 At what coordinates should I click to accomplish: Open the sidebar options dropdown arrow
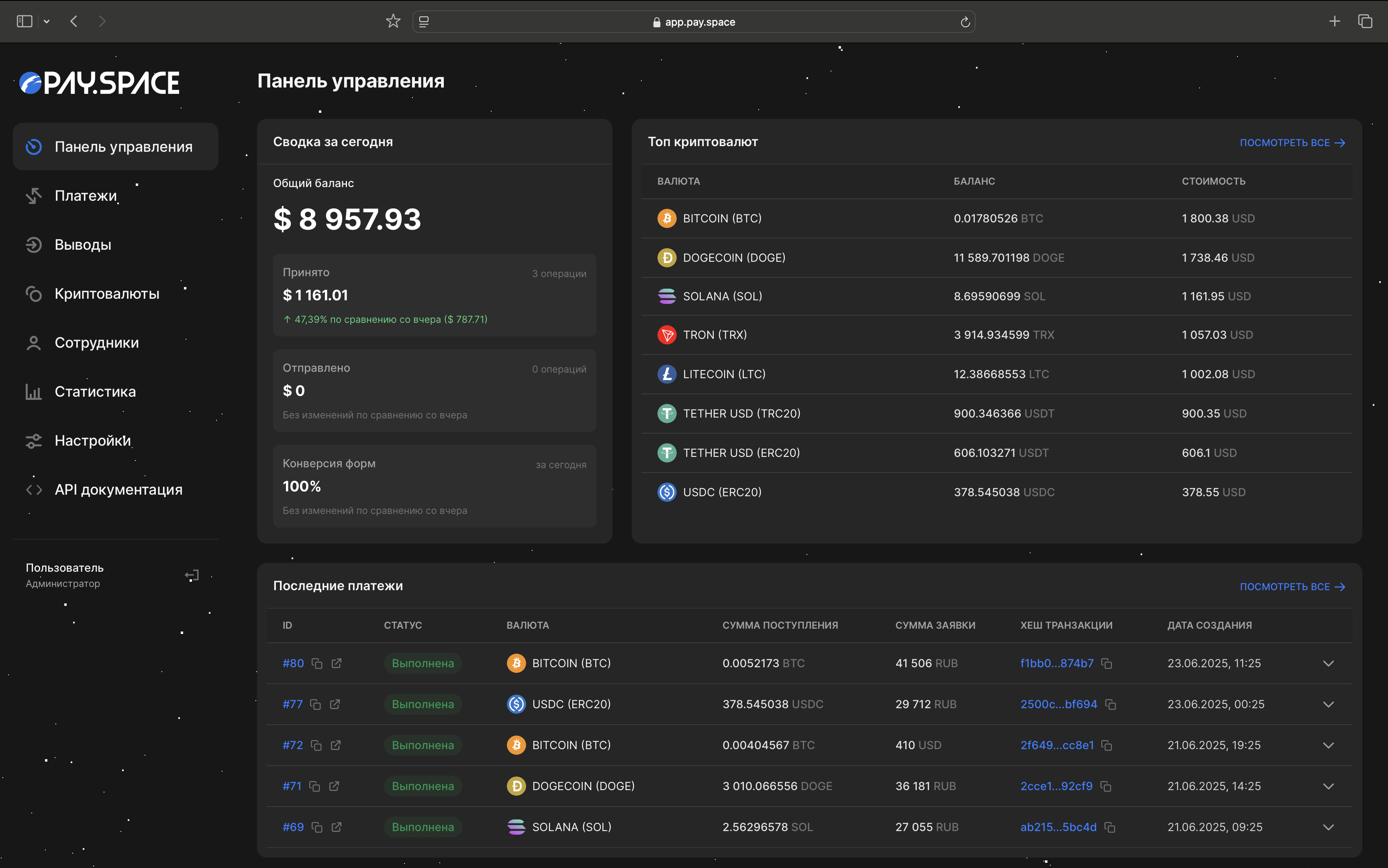coord(47,22)
